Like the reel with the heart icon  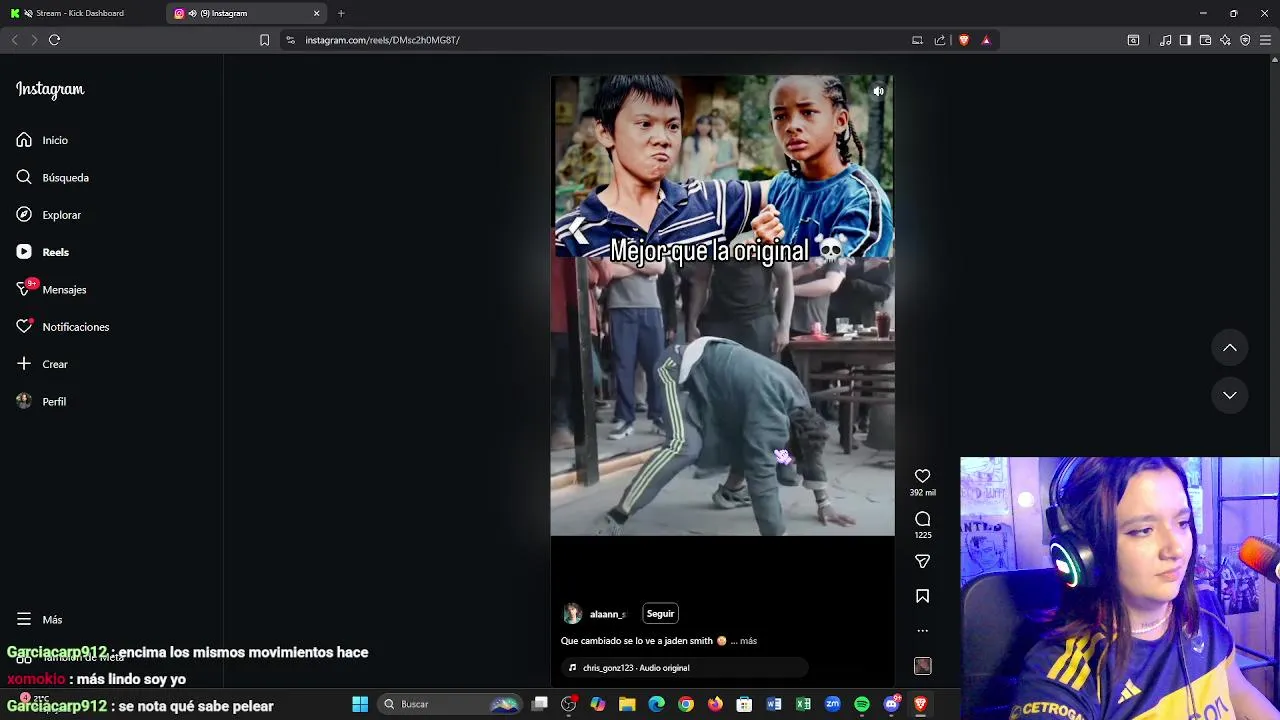click(x=922, y=476)
